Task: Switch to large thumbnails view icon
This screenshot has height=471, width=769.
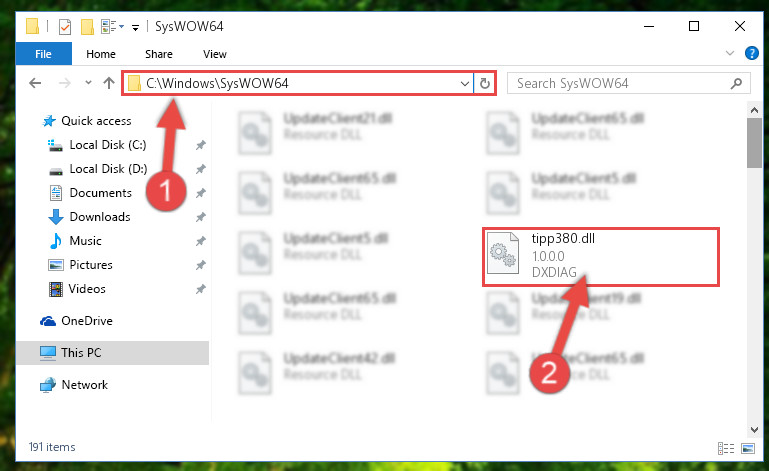Action: pos(748,448)
